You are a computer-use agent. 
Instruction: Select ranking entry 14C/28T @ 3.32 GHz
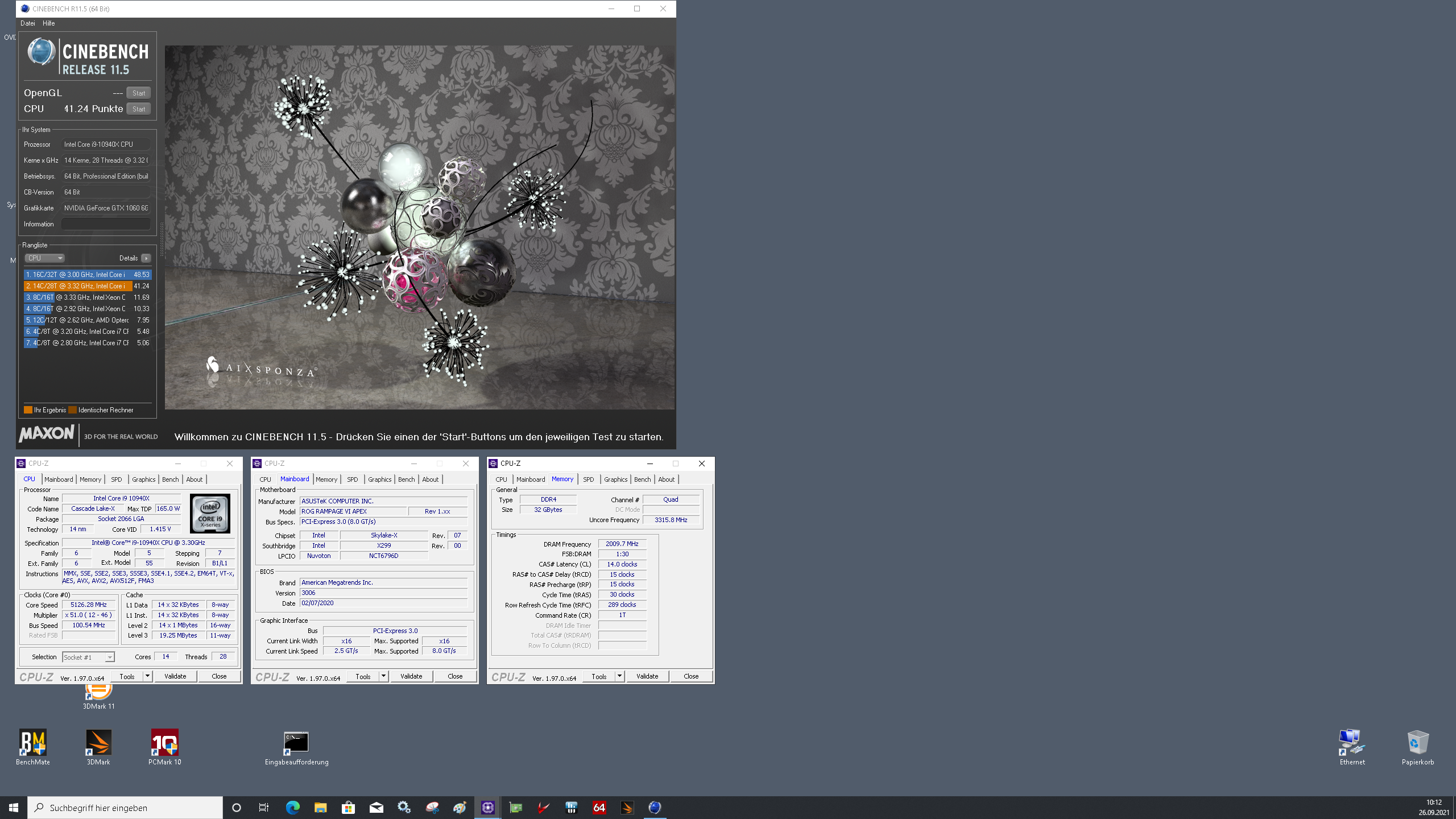pos(88,286)
